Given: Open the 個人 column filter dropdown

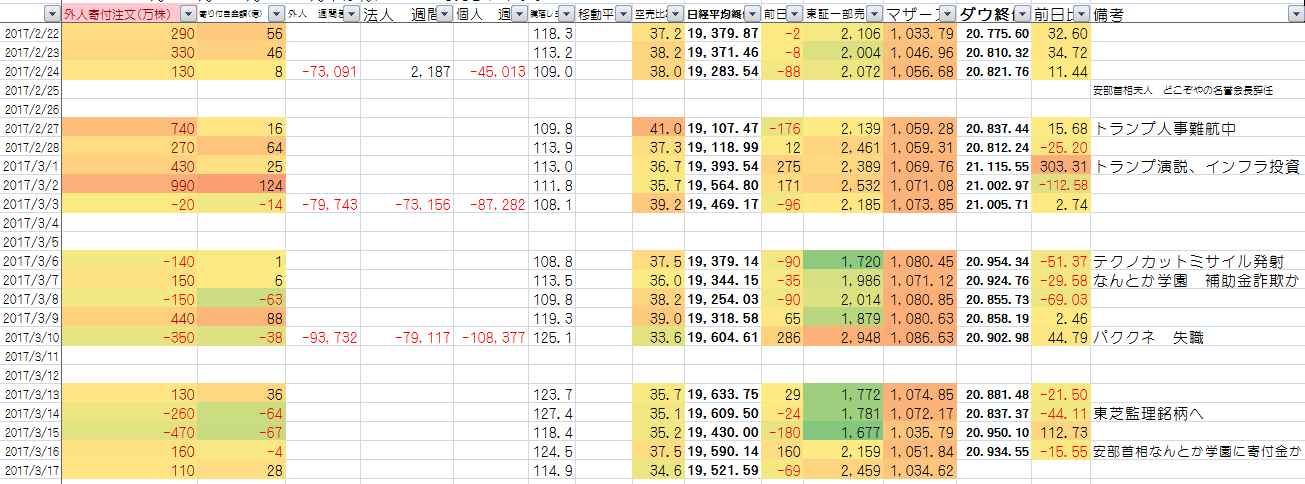Looking at the screenshot, I should point(518,15).
